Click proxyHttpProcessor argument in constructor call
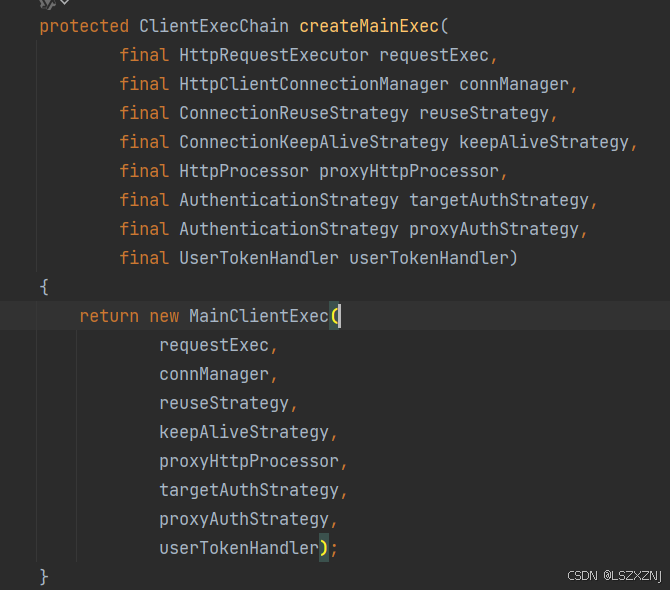Viewport: 670px width, 590px height. (x=249, y=462)
